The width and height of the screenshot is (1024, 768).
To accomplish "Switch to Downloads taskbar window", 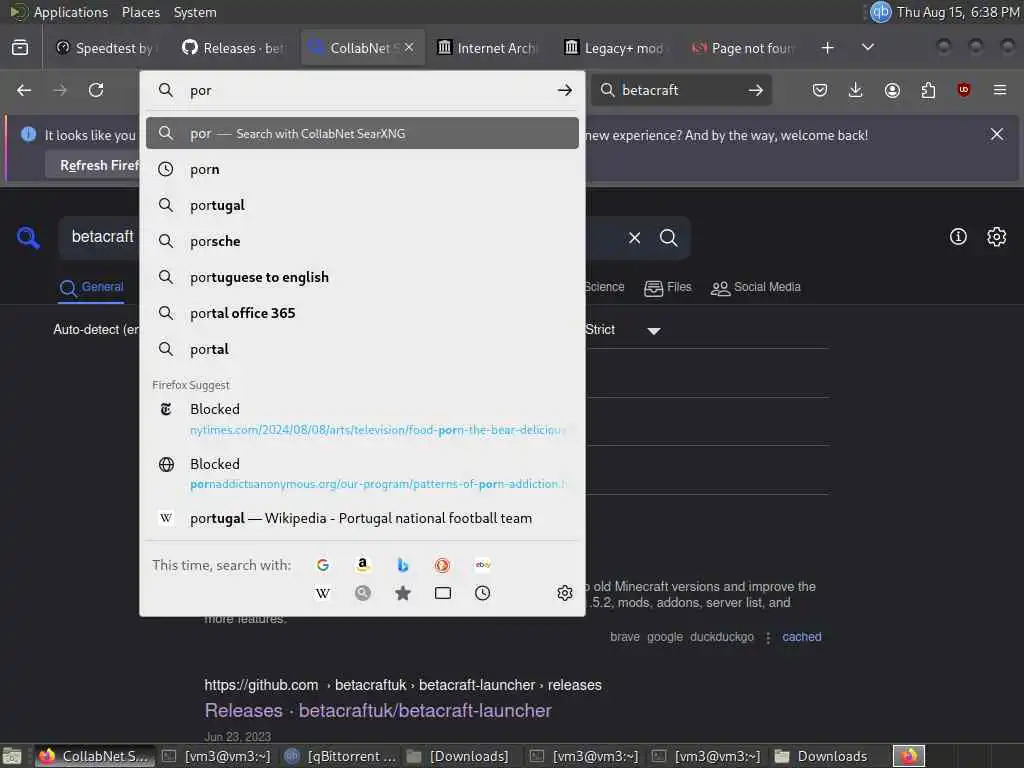I will pos(822,756).
